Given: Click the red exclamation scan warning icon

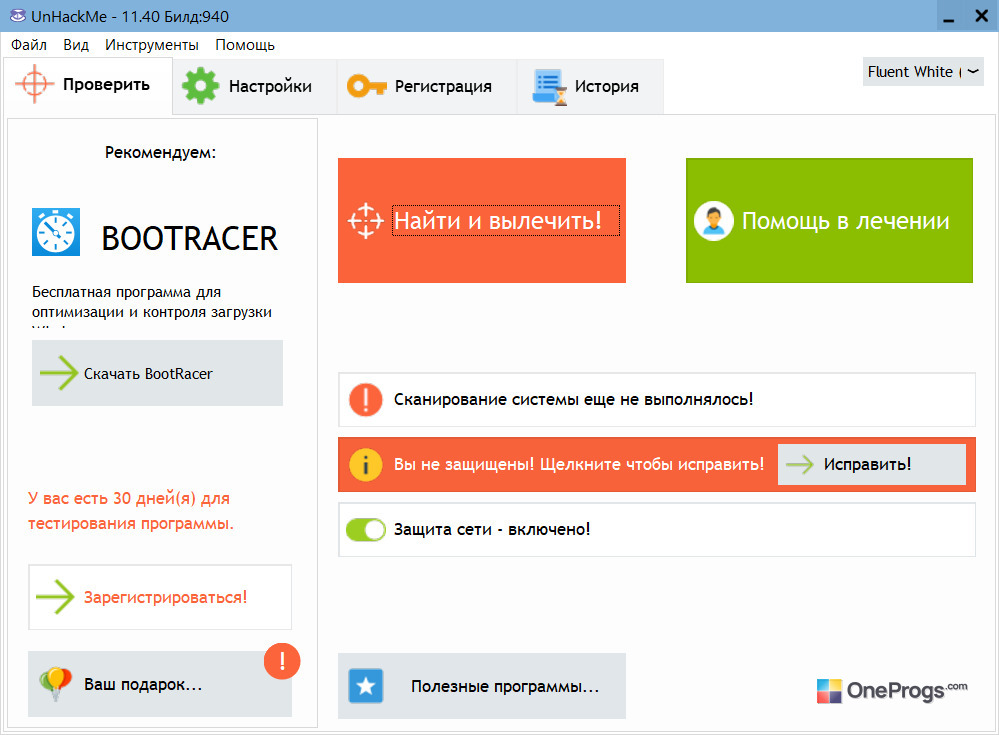Looking at the screenshot, I should [366, 400].
